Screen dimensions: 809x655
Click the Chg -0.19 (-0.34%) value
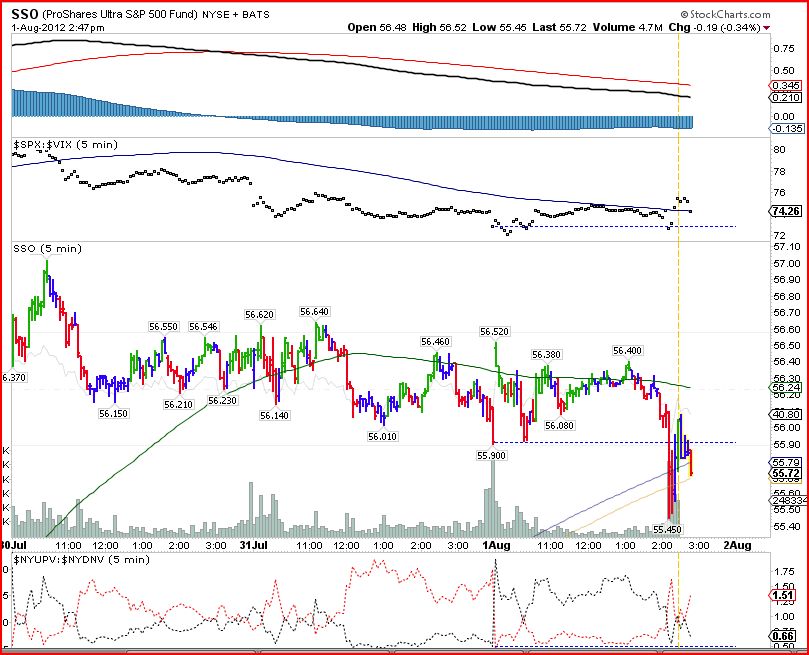coord(714,27)
